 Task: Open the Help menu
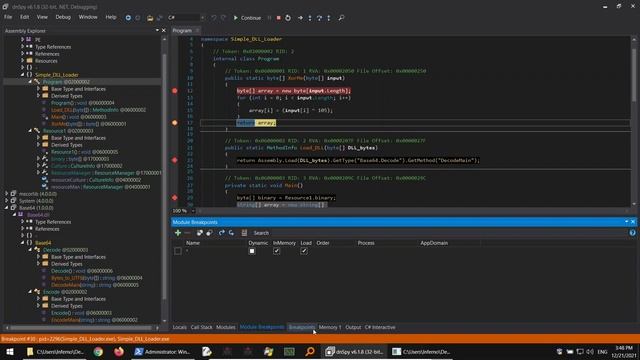point(111,17)
